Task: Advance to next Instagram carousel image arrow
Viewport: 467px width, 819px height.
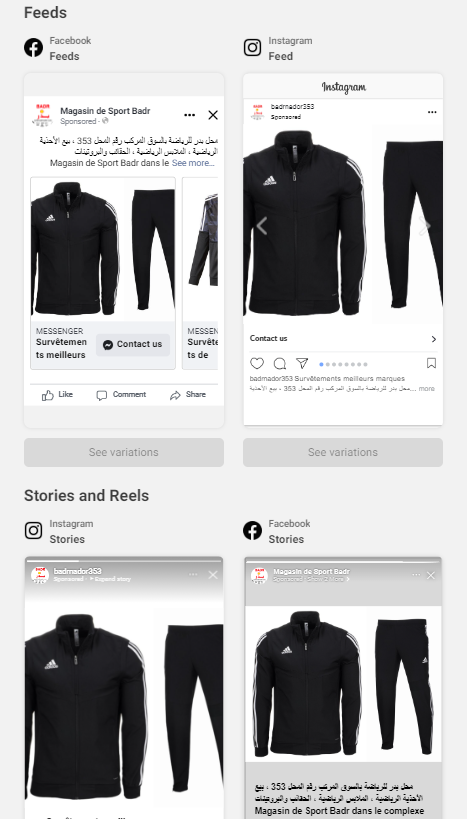Action: click(x=425, y=226)
